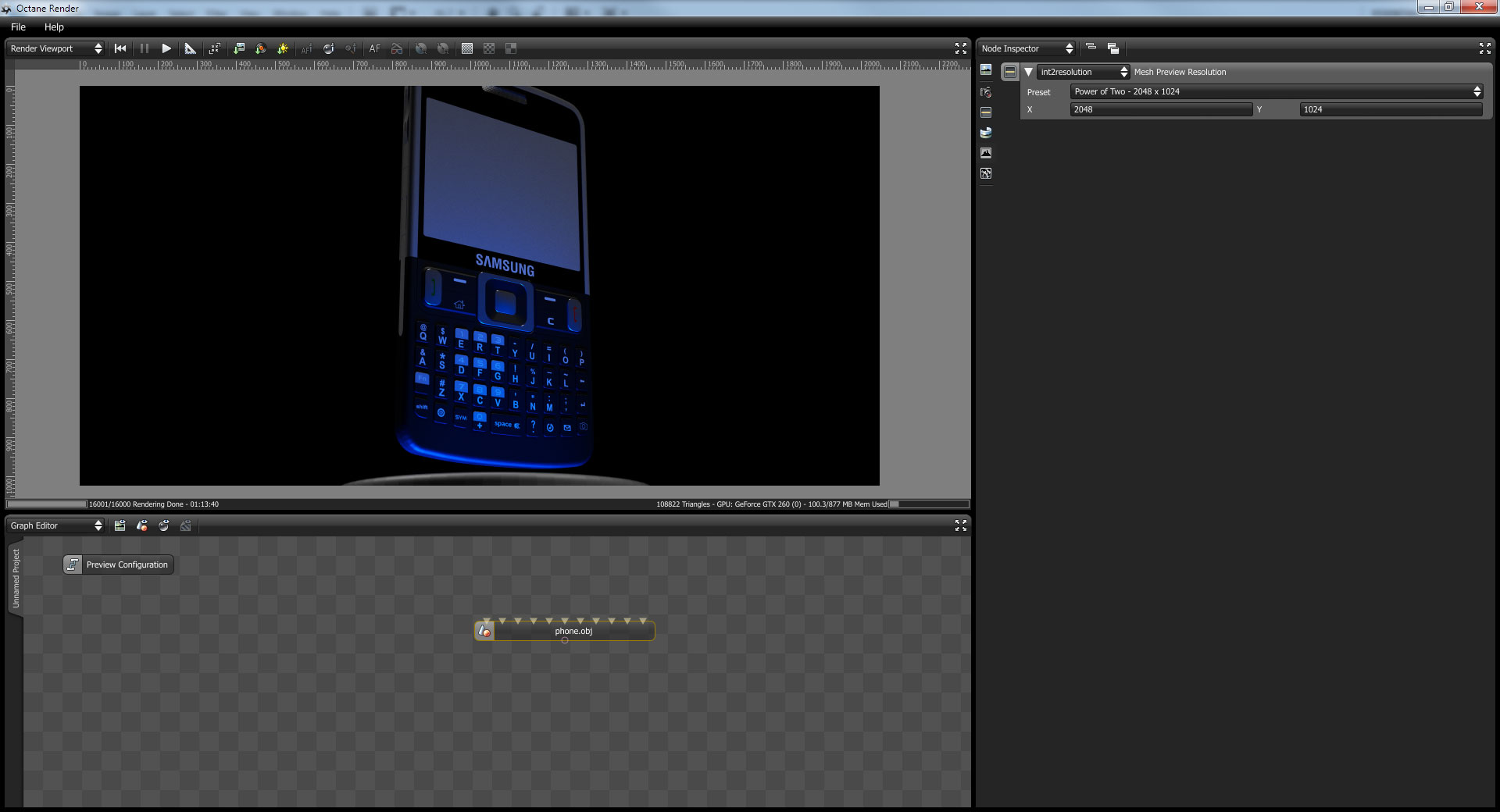The height and width of the screenshot is (812, 1500).
Task: Open the Help menu
Action: point(54,27)
